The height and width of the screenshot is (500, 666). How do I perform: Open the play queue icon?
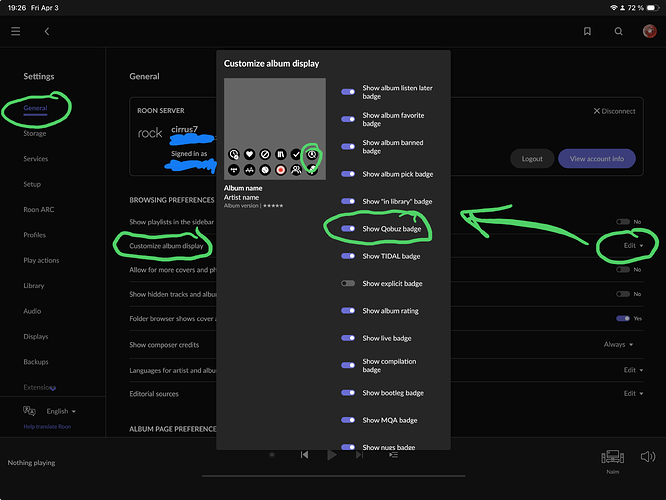[393, 455]
